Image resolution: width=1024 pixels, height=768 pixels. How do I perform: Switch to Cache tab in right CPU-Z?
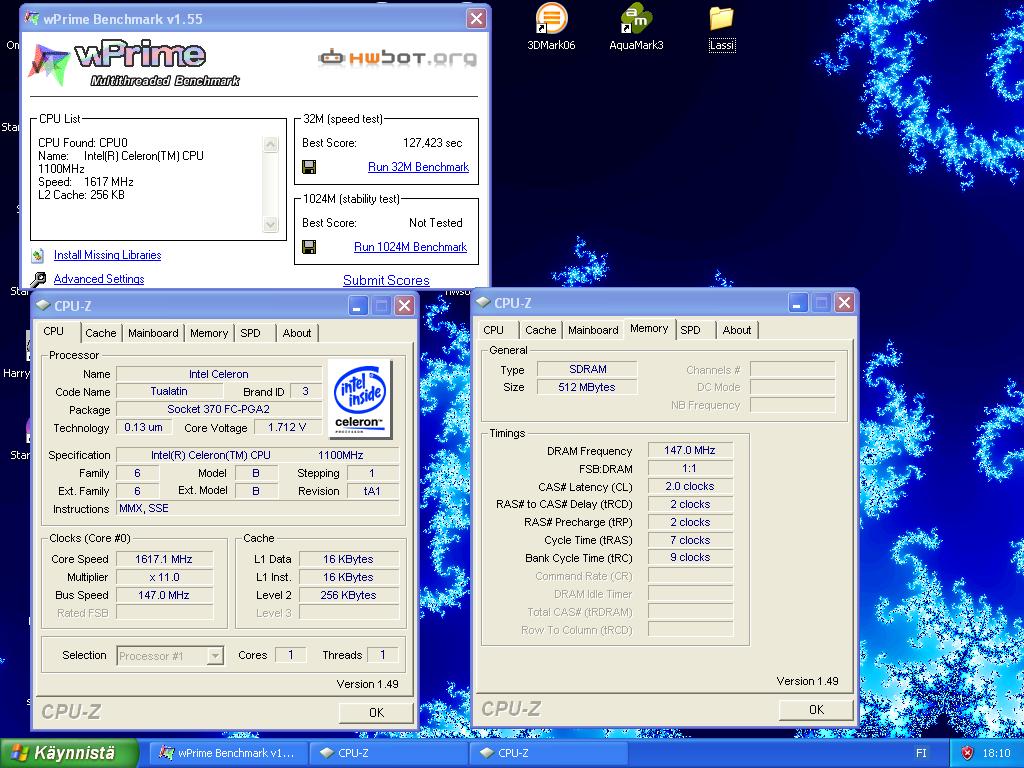pos(541,330)
